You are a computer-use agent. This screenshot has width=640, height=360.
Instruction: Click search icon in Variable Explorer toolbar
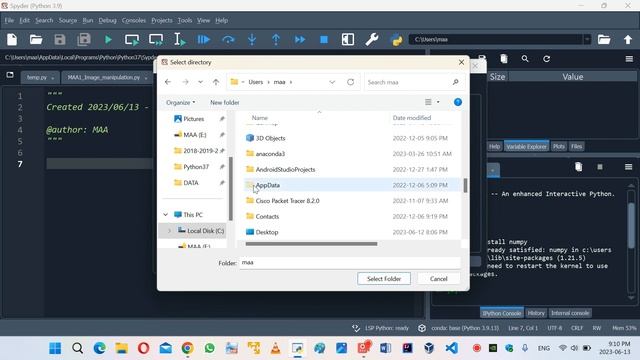[525, 59]
